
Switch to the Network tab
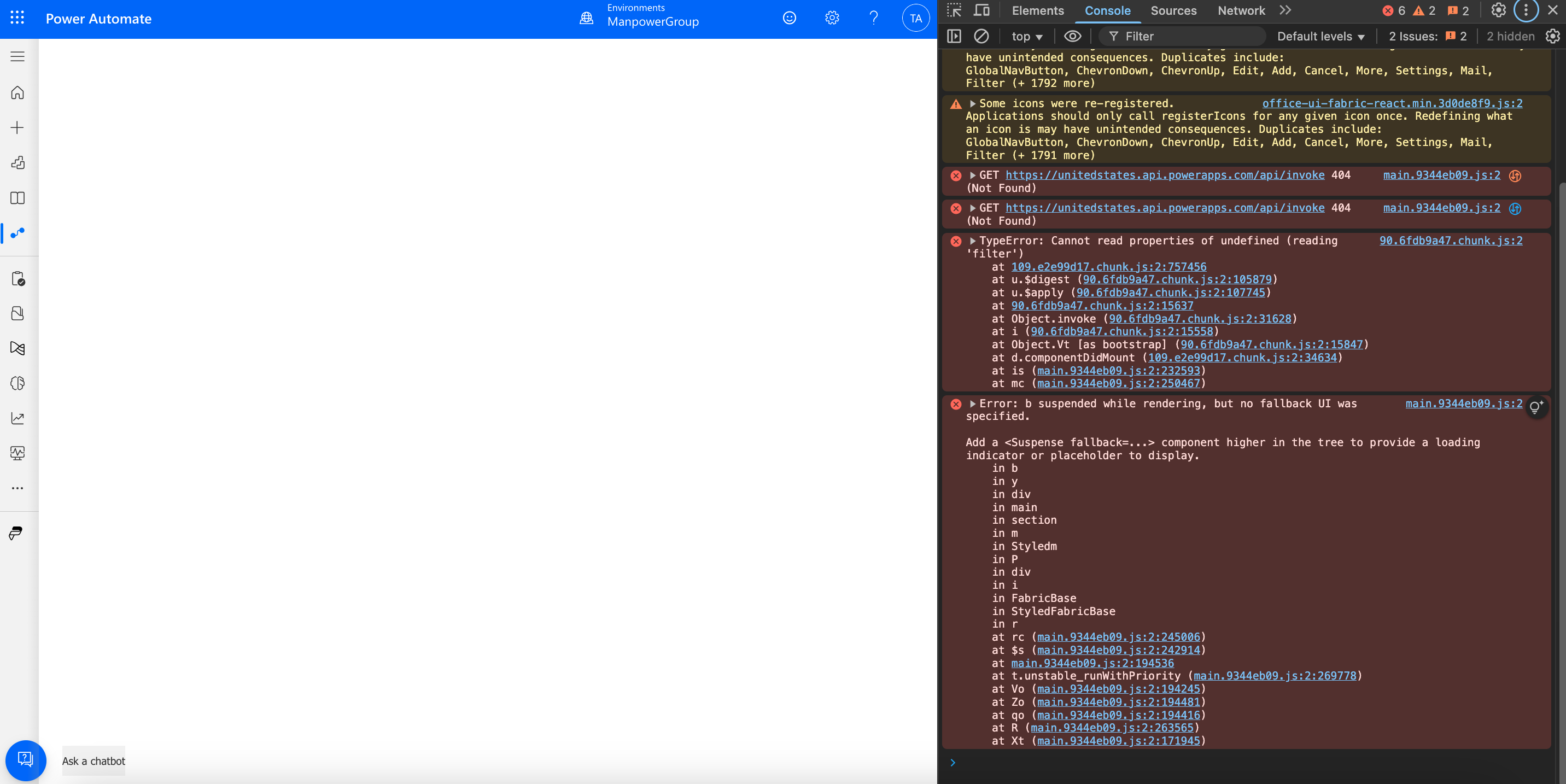[x=1241, y=10]
